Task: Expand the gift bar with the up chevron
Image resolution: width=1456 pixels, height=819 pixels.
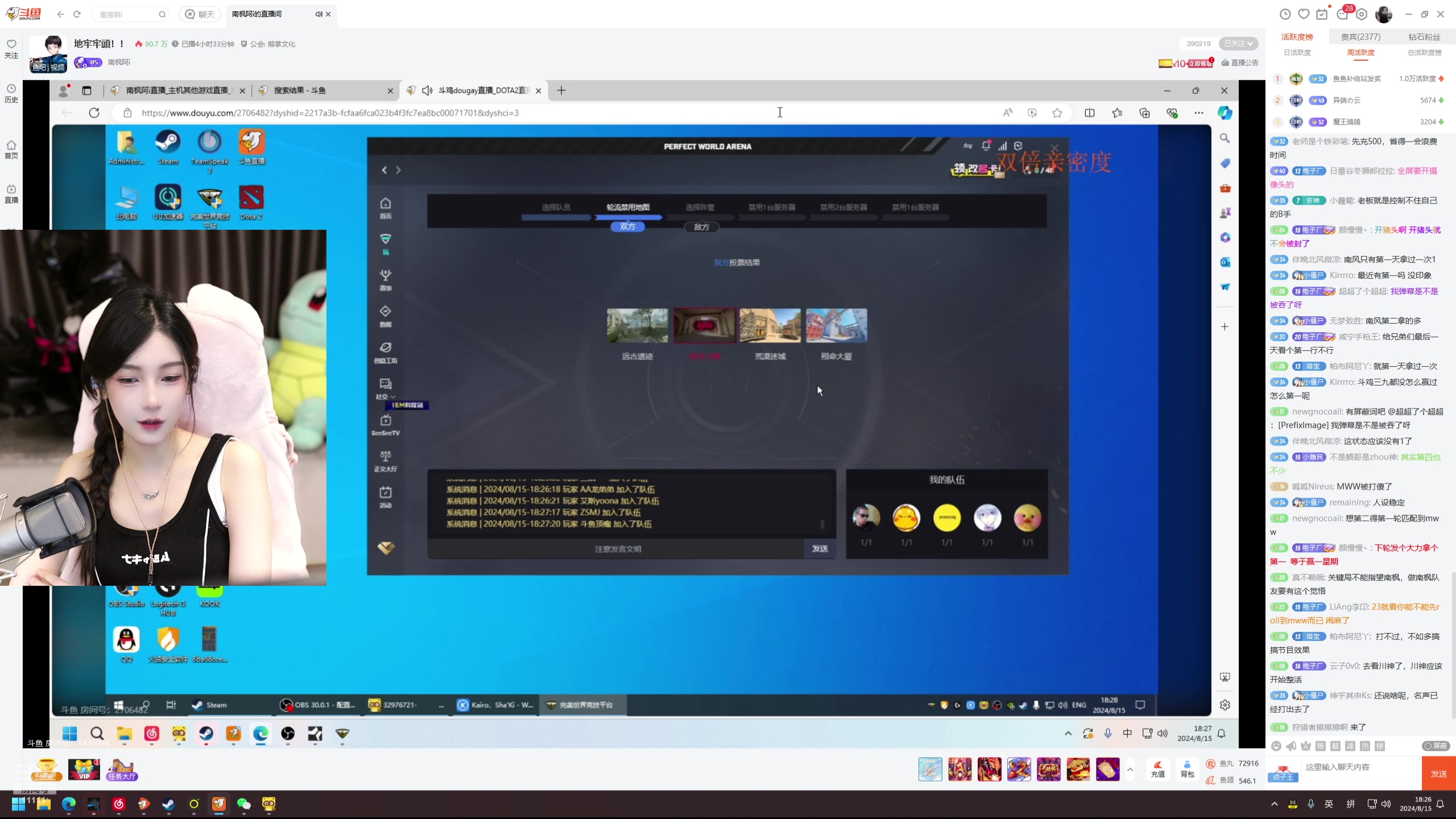Action: pyautogui.click(x=1130, y=770)
